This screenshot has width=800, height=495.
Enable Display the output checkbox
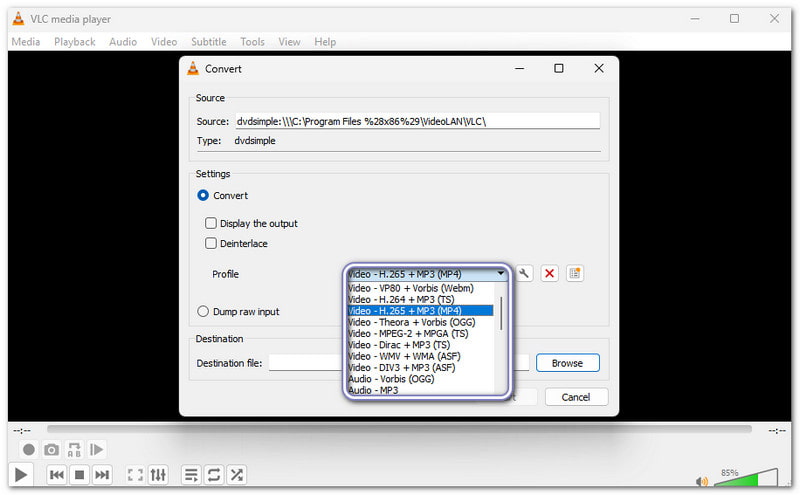pyautogui.click(x=211, y=224)
